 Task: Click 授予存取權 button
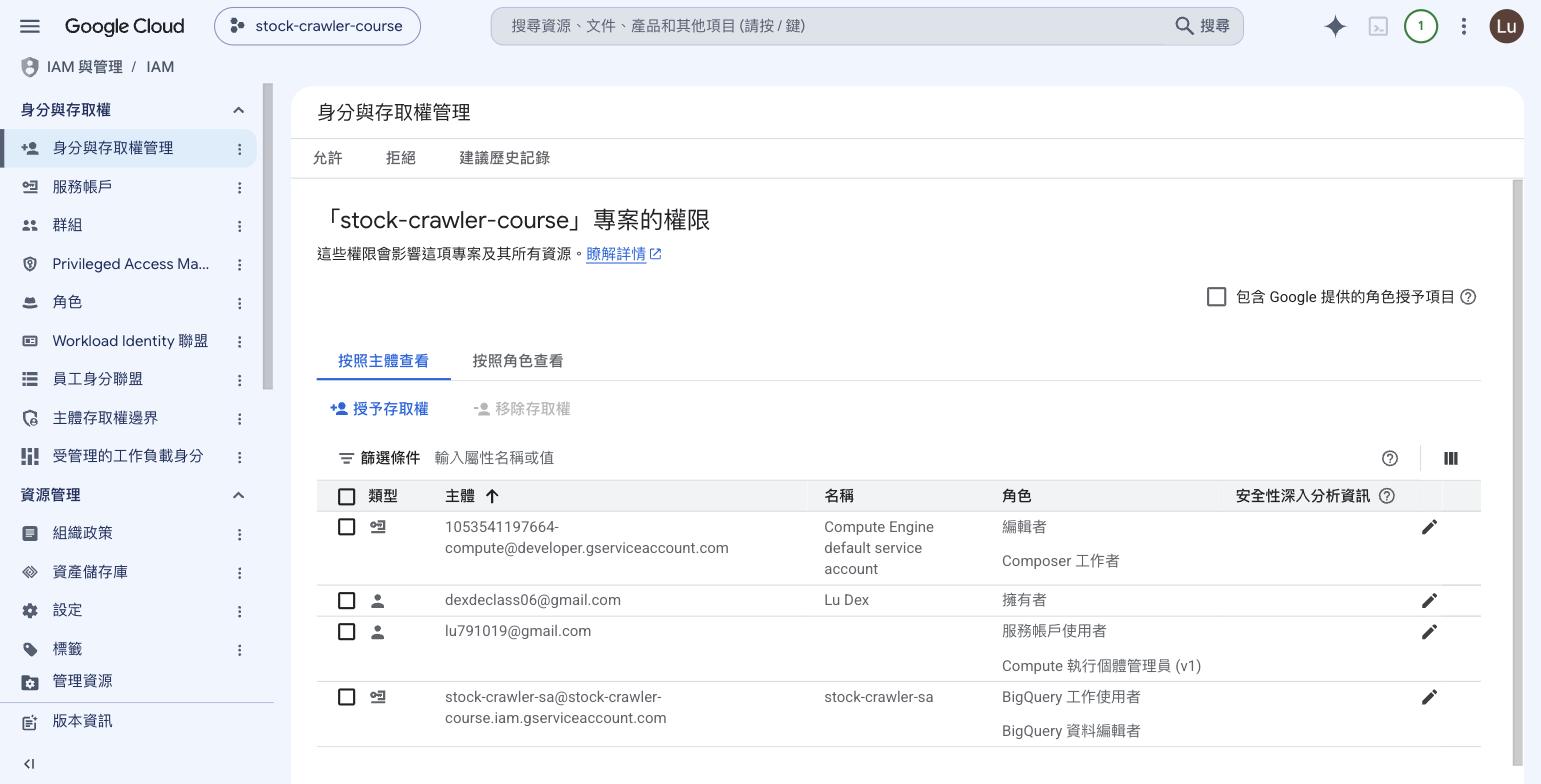click(379, 409)
